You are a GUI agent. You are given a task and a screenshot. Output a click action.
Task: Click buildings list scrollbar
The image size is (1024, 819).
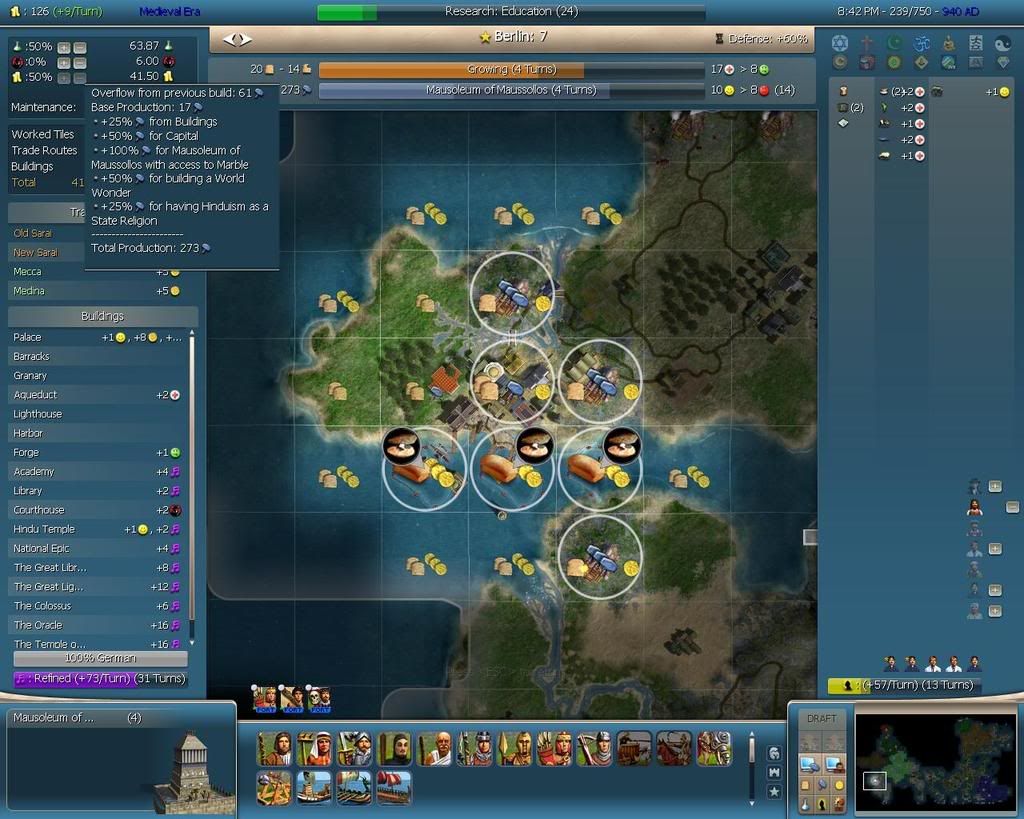click(x=191, y=487)
